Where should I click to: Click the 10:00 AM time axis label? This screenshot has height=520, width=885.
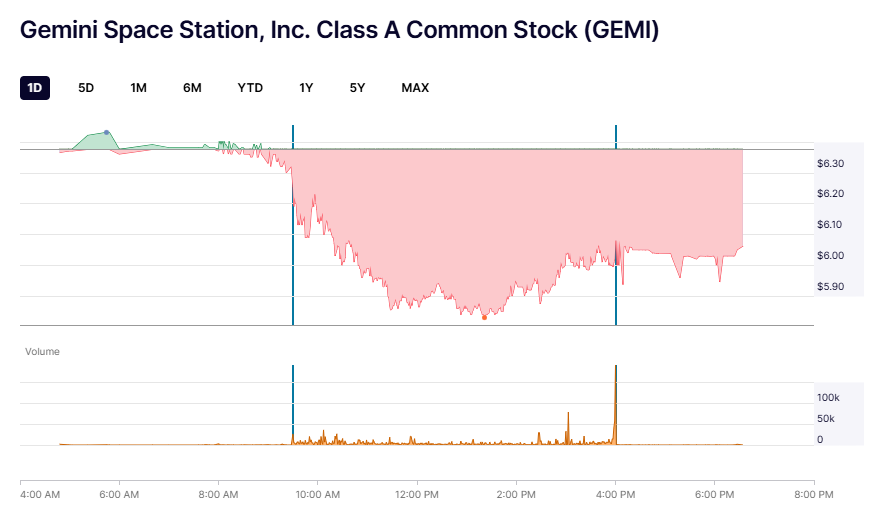[316, 494]
